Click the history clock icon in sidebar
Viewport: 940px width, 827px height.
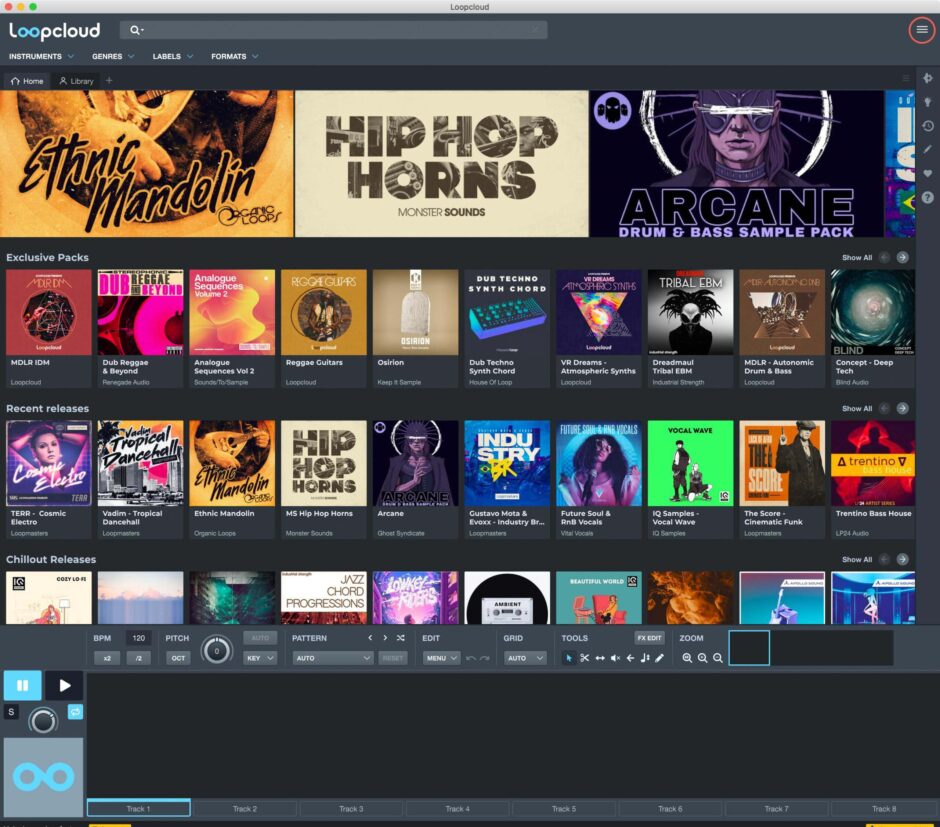point(927,126)
